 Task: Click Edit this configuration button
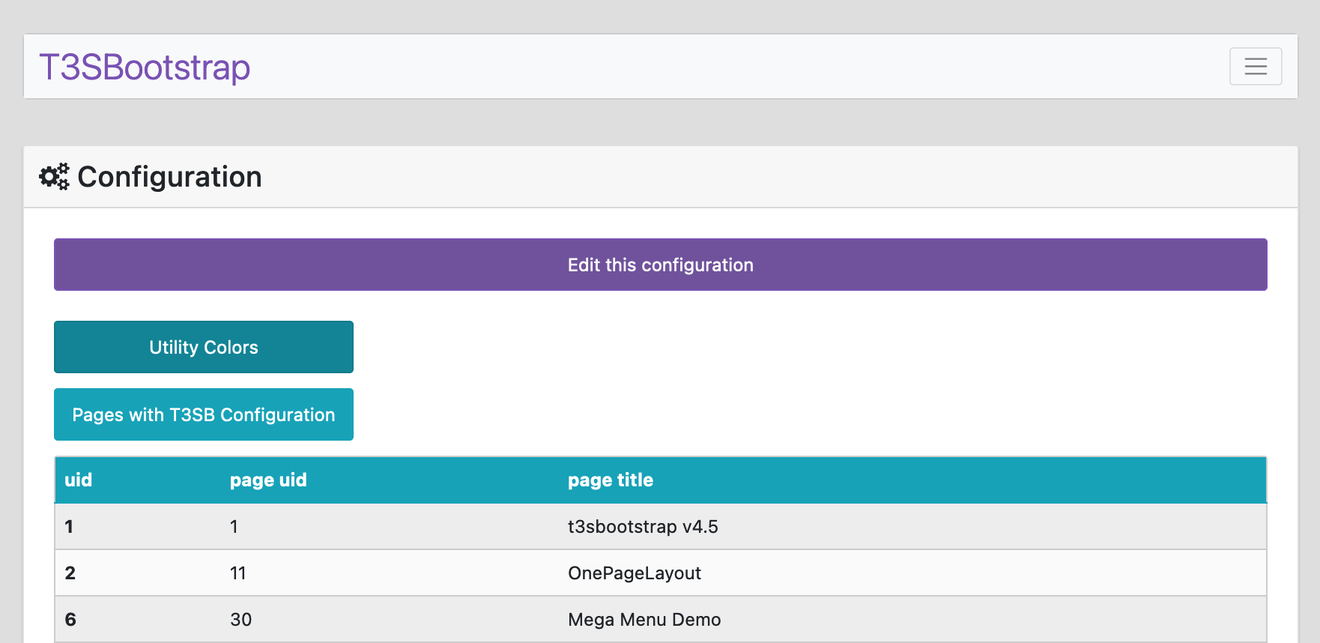(x=660, y=265)
